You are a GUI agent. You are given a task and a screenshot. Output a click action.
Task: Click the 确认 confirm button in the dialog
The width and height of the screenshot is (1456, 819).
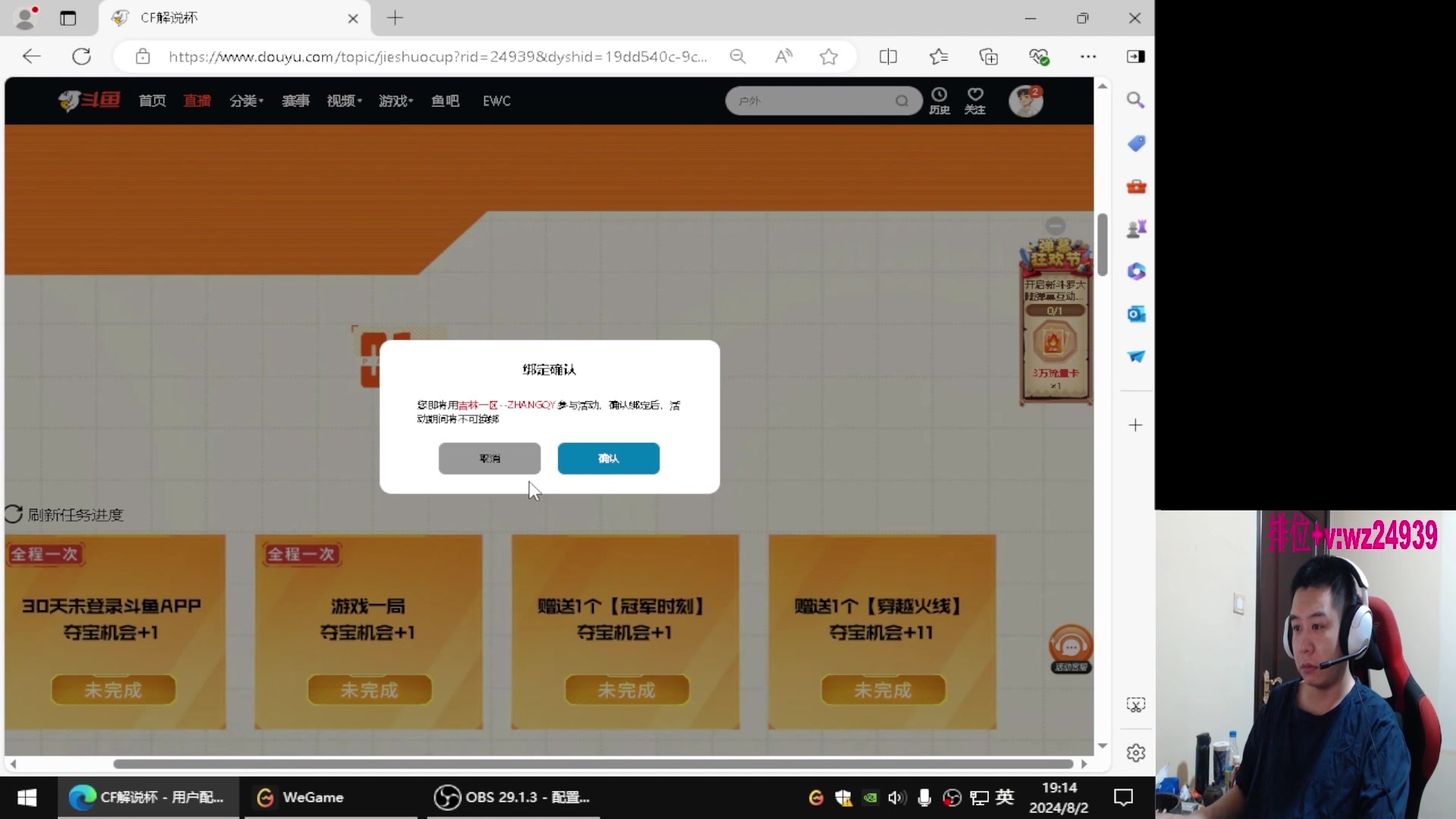pos(608,458)
